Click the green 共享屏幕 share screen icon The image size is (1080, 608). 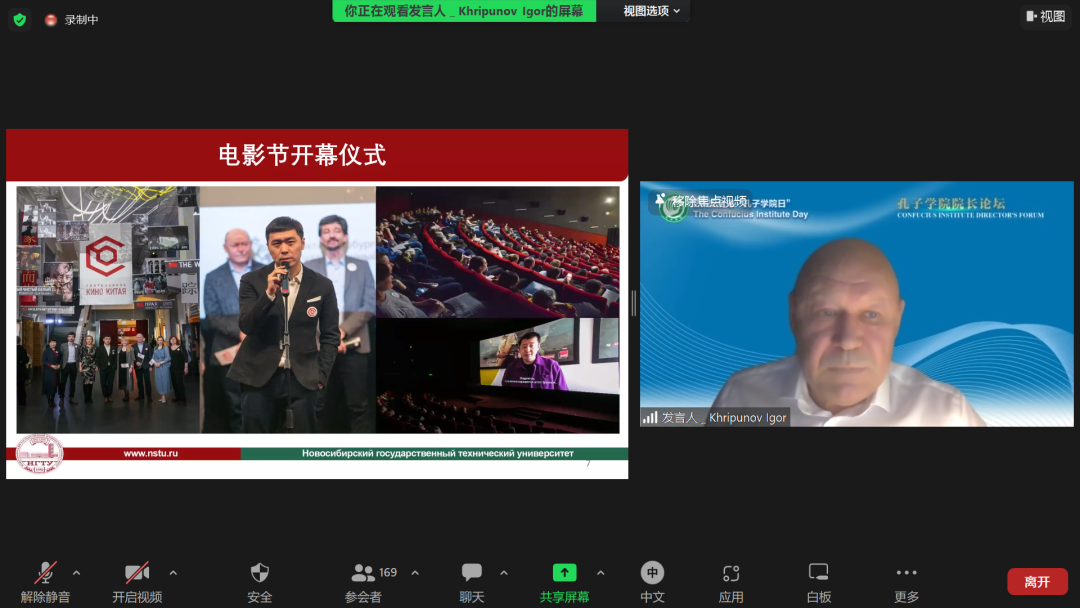(x=564, y=572)
